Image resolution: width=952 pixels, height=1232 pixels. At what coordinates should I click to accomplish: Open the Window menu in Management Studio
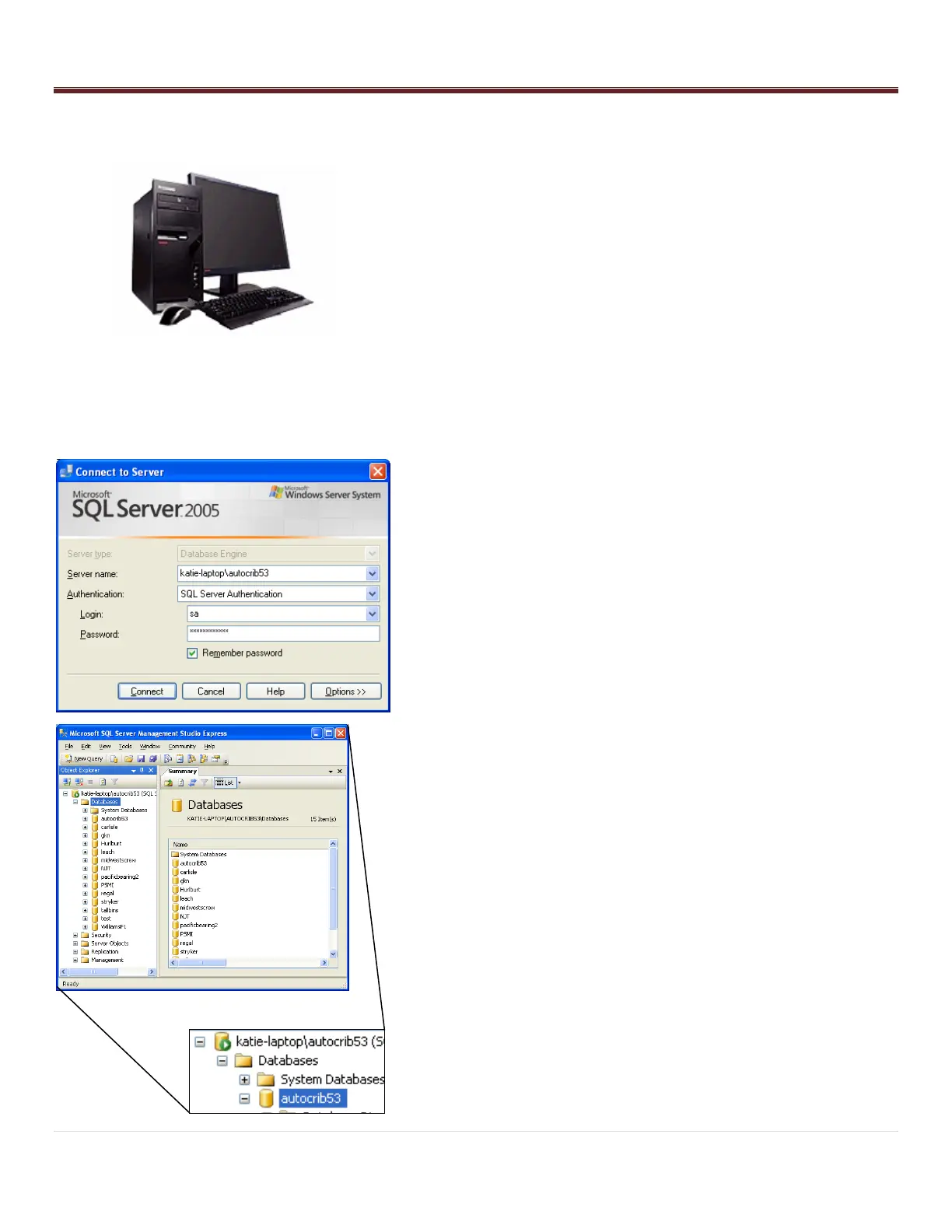tap(150, 746)
